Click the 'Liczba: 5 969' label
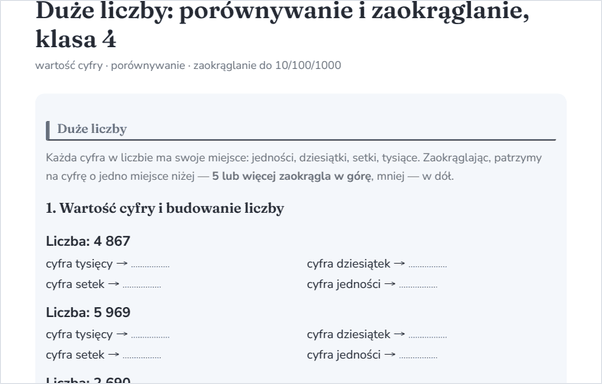602x384 pixels. (x=88, y=312)
